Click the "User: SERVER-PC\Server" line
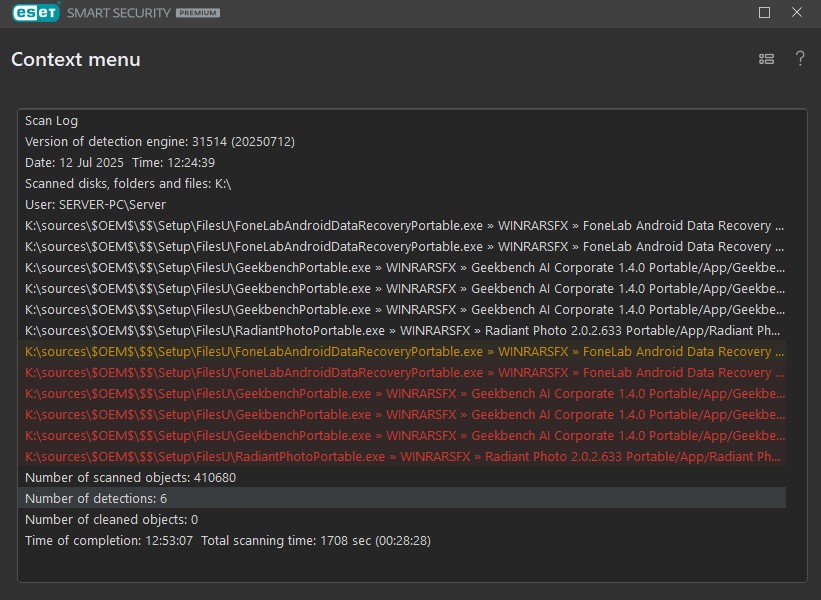 (402, 205)
